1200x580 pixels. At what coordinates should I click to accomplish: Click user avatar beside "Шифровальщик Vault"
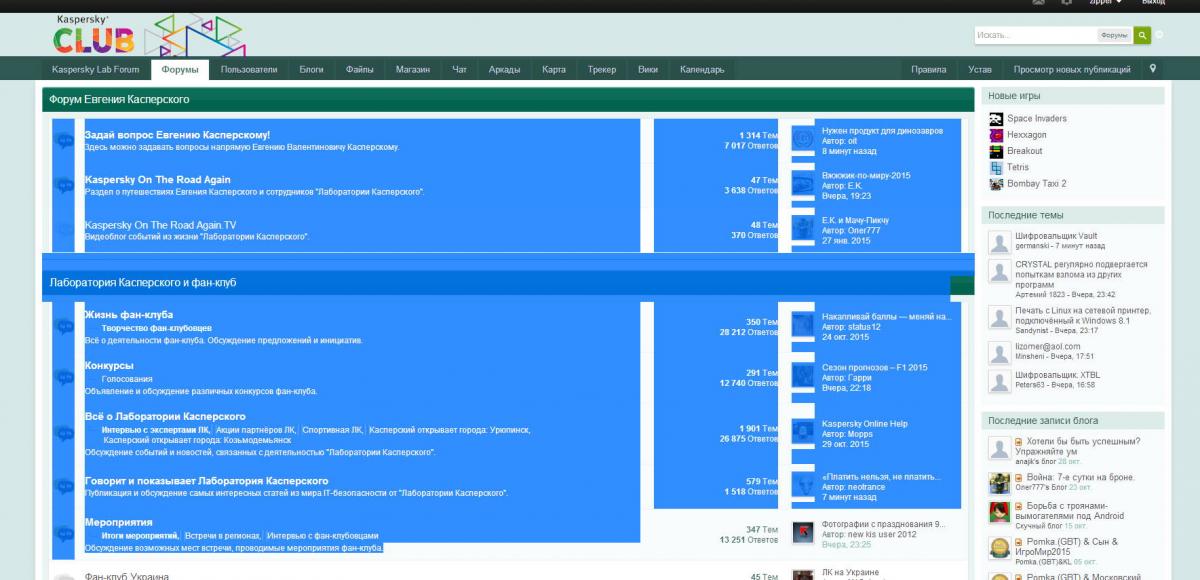tap(998, 242)
